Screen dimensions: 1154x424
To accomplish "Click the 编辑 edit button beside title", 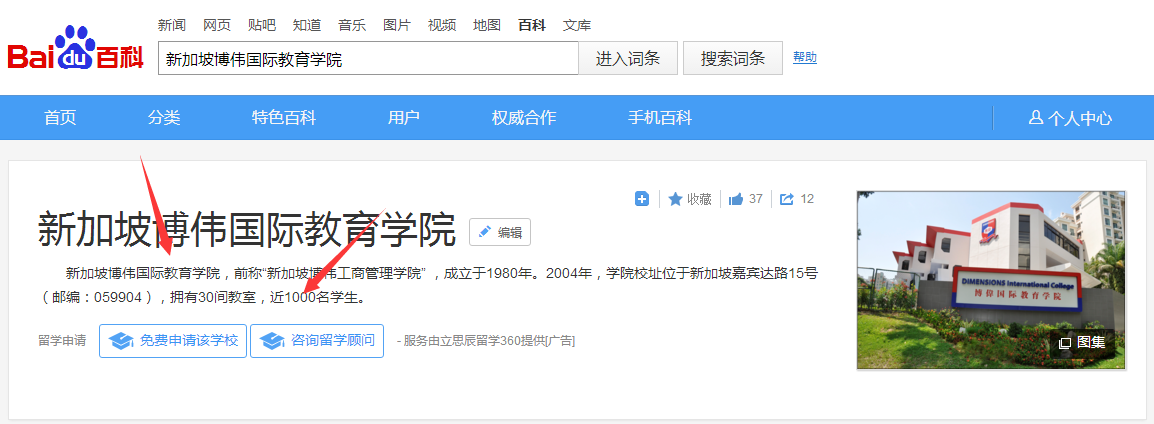I will coord(500,232).
